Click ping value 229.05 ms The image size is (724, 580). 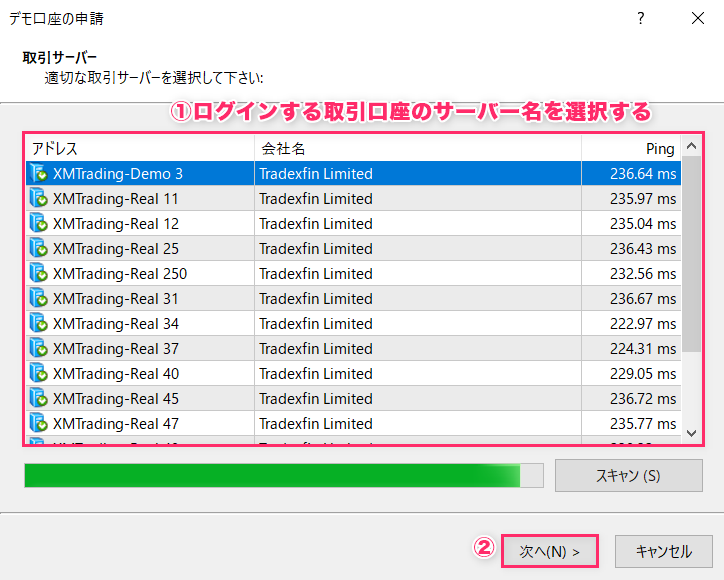tap(643, 373)
